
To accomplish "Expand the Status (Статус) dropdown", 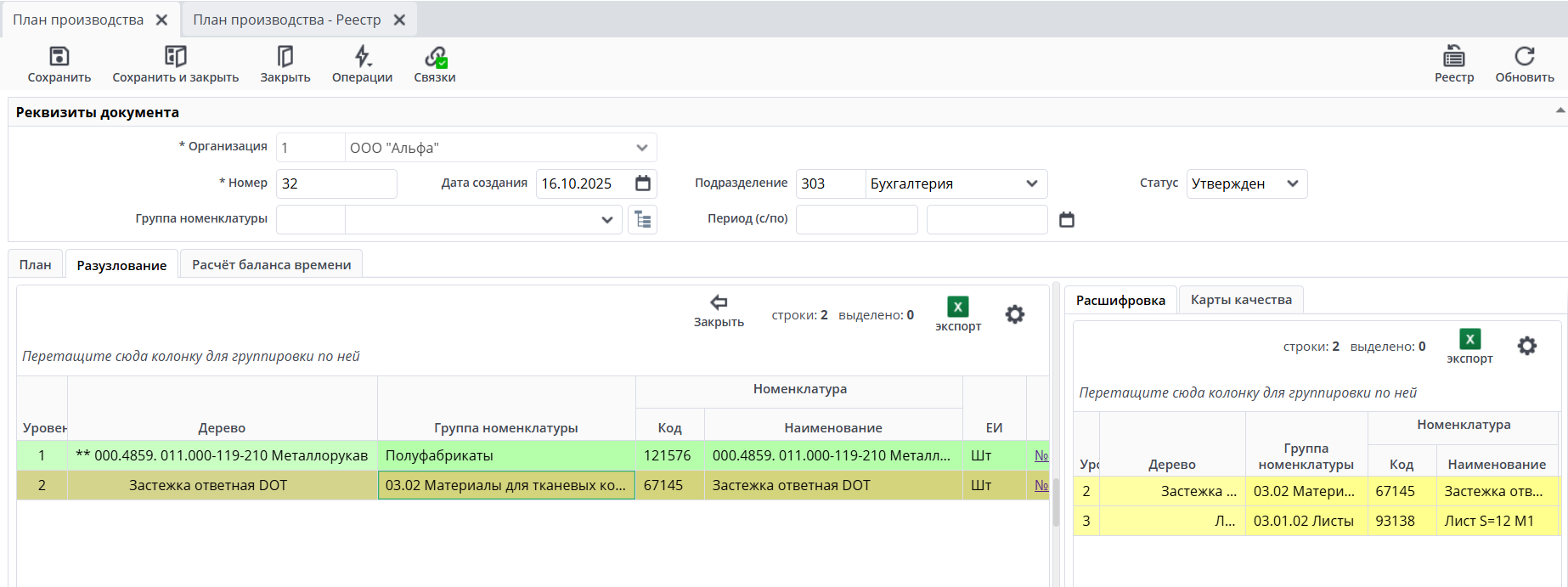I will coord(1292,183).
